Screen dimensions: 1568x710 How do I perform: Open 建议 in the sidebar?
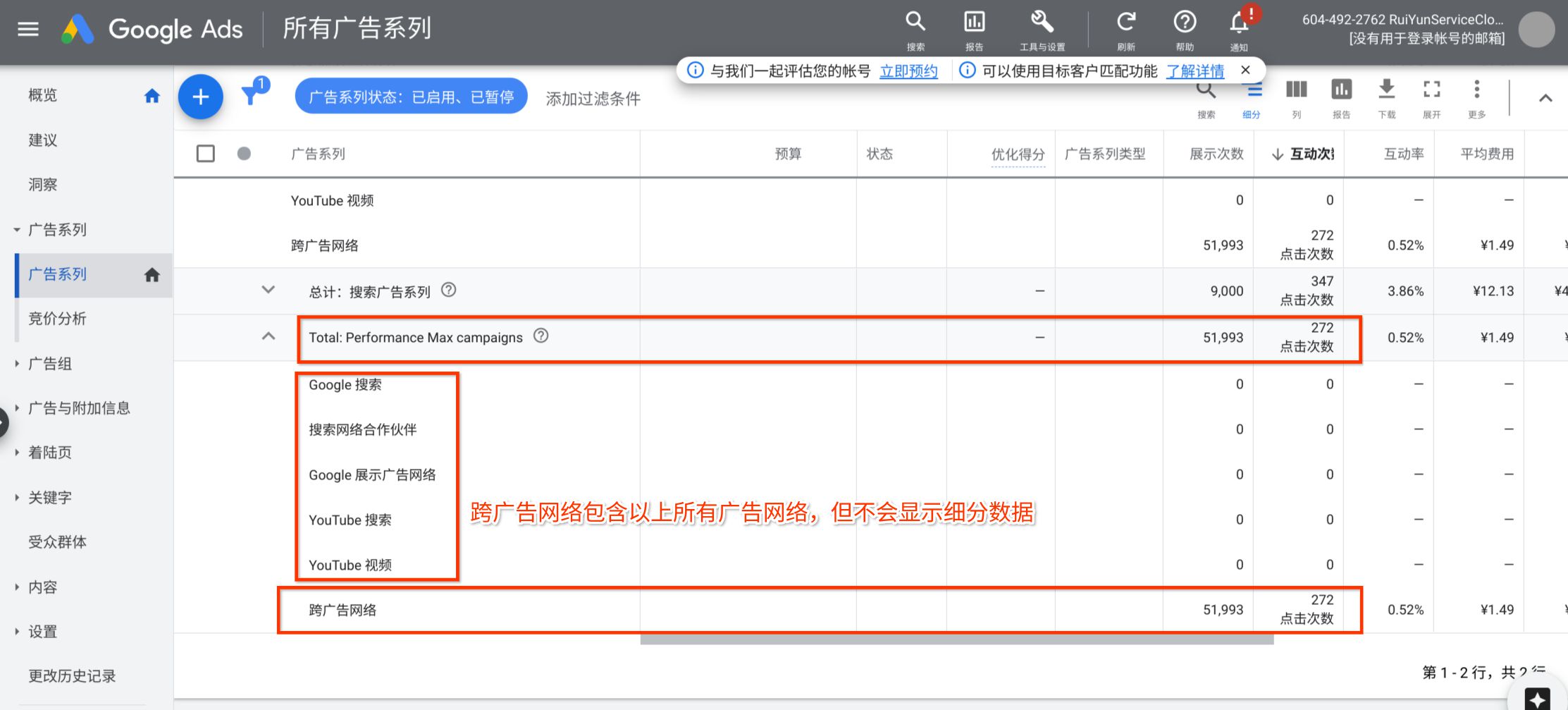click(x=43, y=140)
